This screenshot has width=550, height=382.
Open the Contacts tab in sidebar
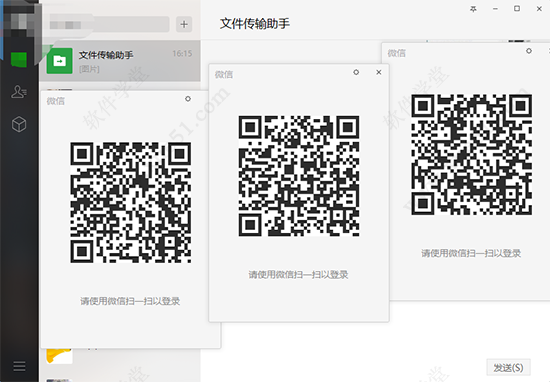coord(19,92)
